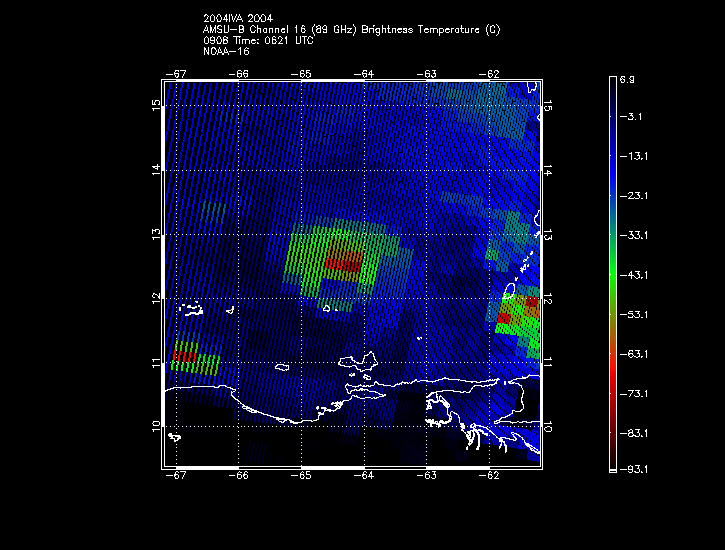
Task: Click the "-67" longitude label below the map
Action: click(176, 476)
